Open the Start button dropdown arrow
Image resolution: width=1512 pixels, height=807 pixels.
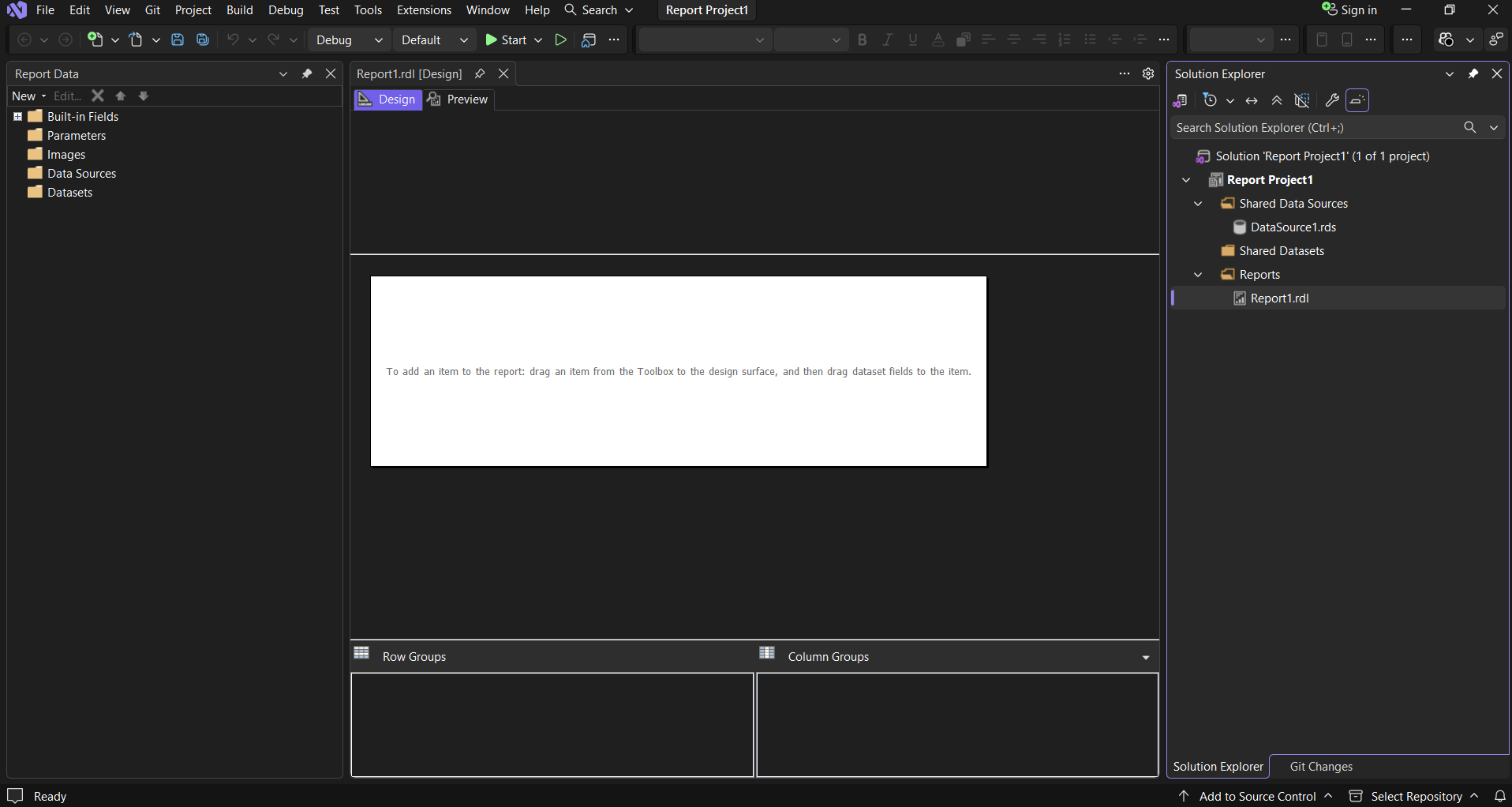coord(538,39)
